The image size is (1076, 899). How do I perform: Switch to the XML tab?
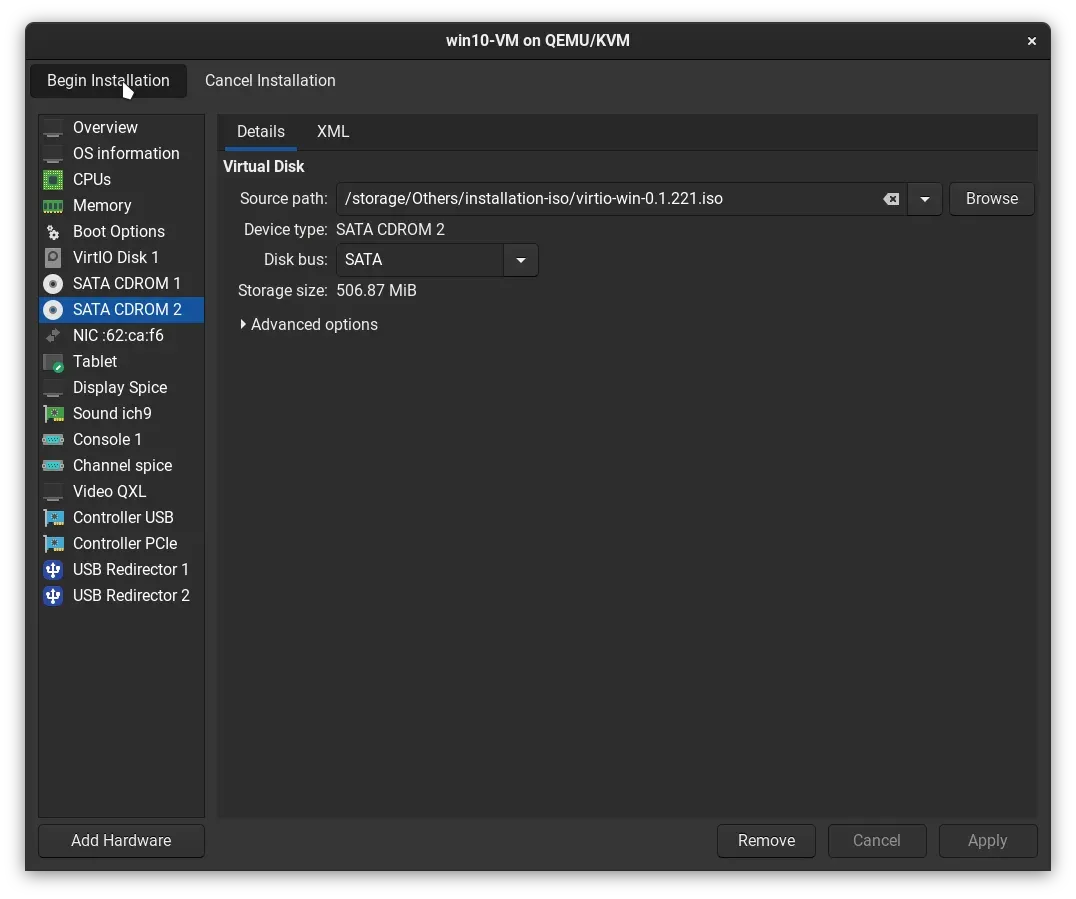click(333, 132)
